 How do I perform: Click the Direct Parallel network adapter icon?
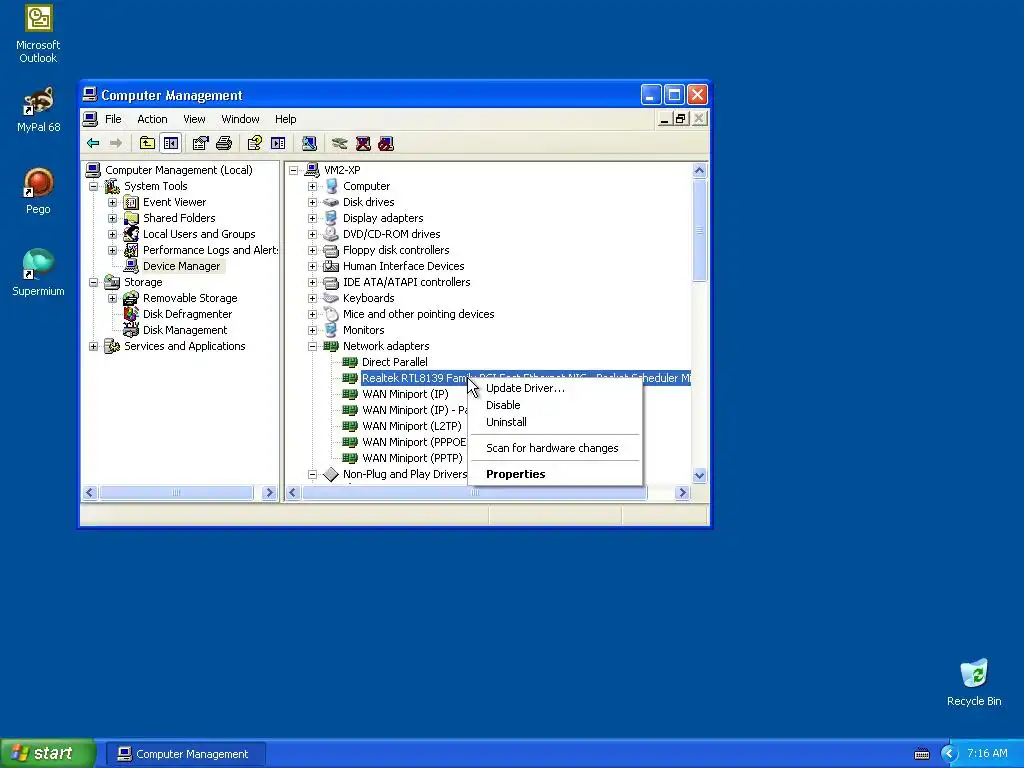pyautogui.click(x=350, y=362)
